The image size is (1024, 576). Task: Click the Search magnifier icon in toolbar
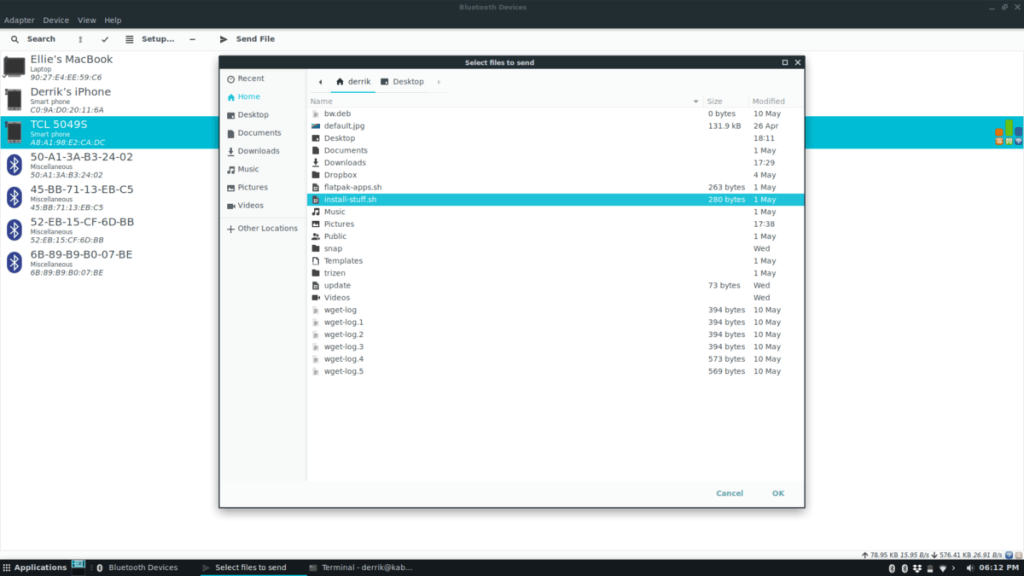tap(15, 39)
